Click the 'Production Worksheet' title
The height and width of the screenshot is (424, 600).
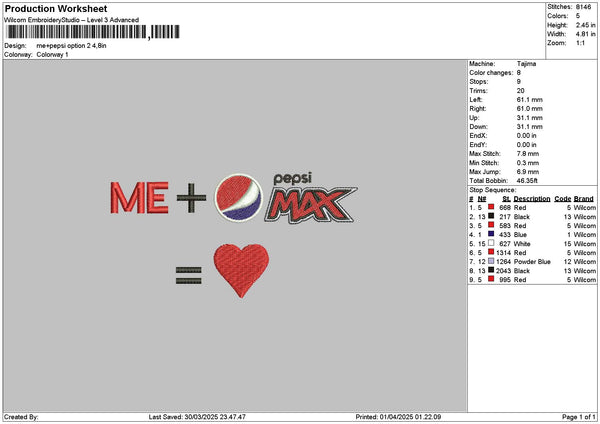click(x=56, y=8)
